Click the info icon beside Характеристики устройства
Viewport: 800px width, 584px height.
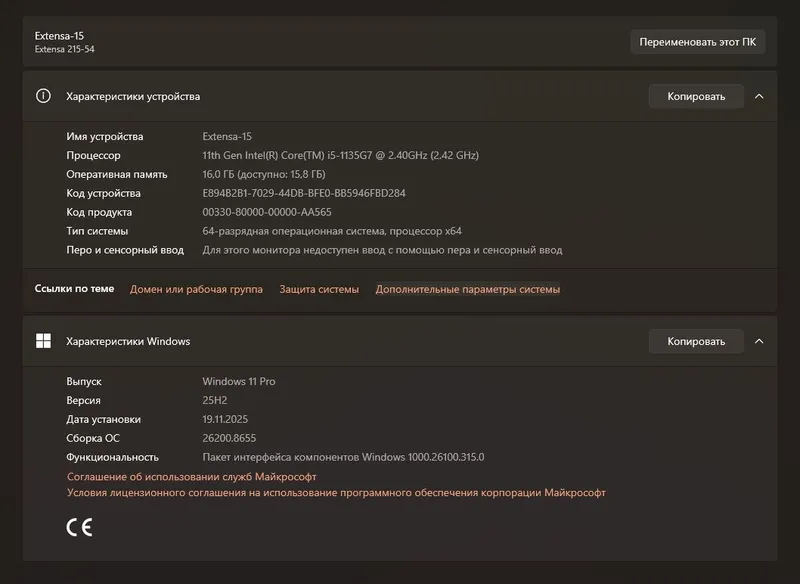tap(43, 96)
